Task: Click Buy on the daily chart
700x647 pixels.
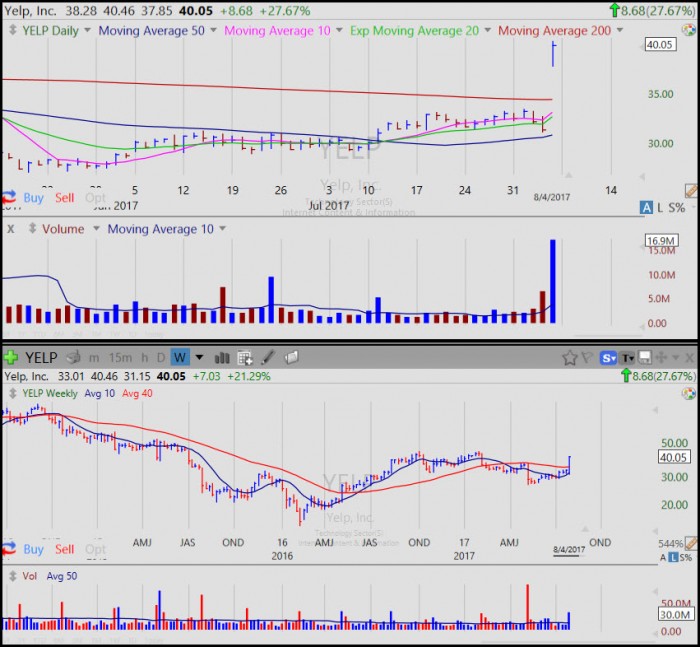Action: [33, 197]
